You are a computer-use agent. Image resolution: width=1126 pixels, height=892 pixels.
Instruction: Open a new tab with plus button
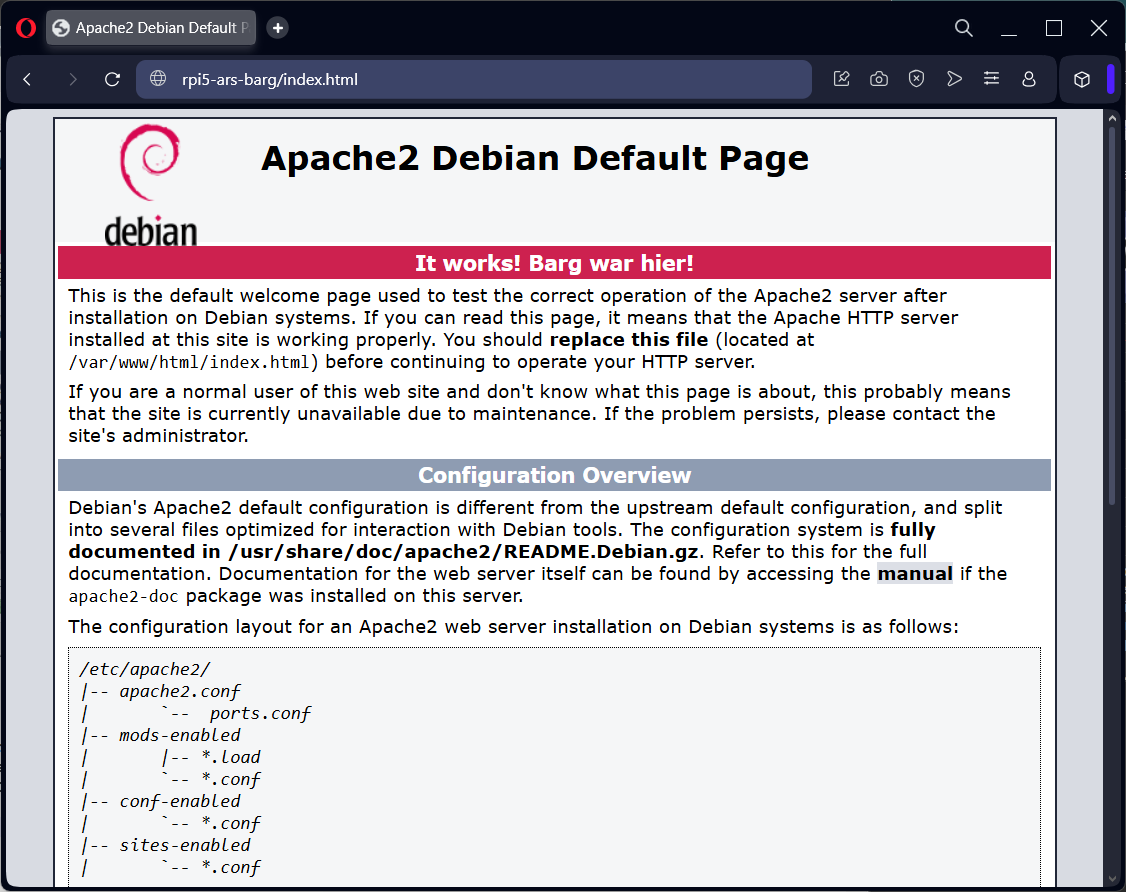point(278,28)
